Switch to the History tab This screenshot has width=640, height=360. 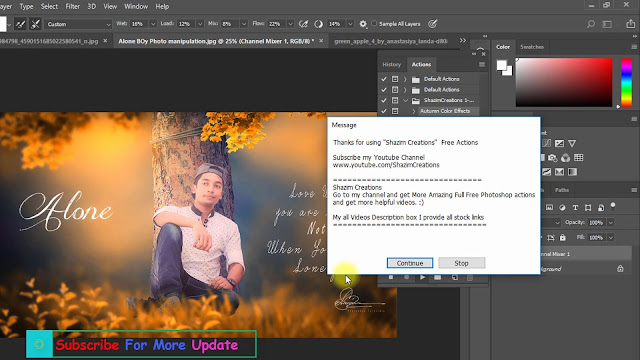click(391, 64)
